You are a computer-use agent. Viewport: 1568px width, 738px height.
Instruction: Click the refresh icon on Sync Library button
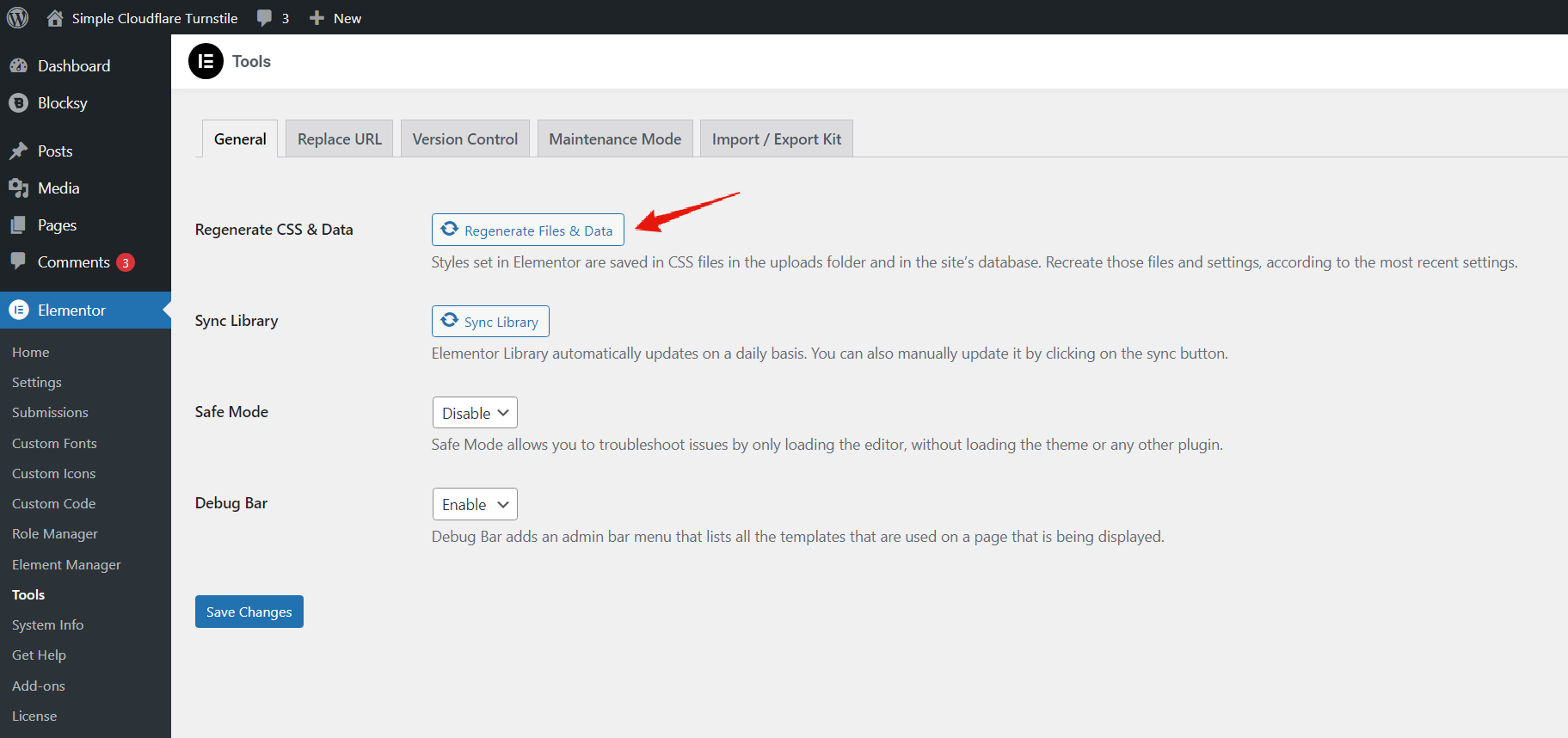tap(450, 321)
